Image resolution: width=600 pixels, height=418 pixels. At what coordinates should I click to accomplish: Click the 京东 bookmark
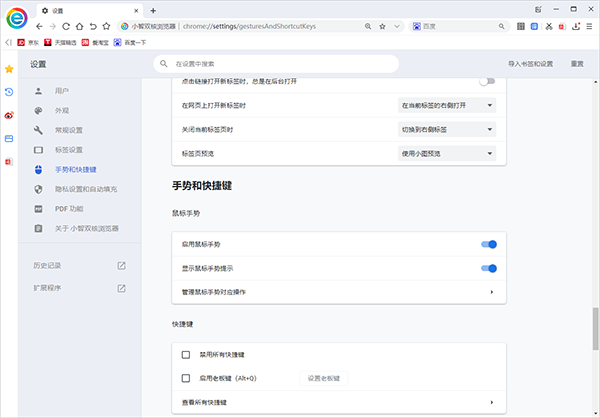28,42
